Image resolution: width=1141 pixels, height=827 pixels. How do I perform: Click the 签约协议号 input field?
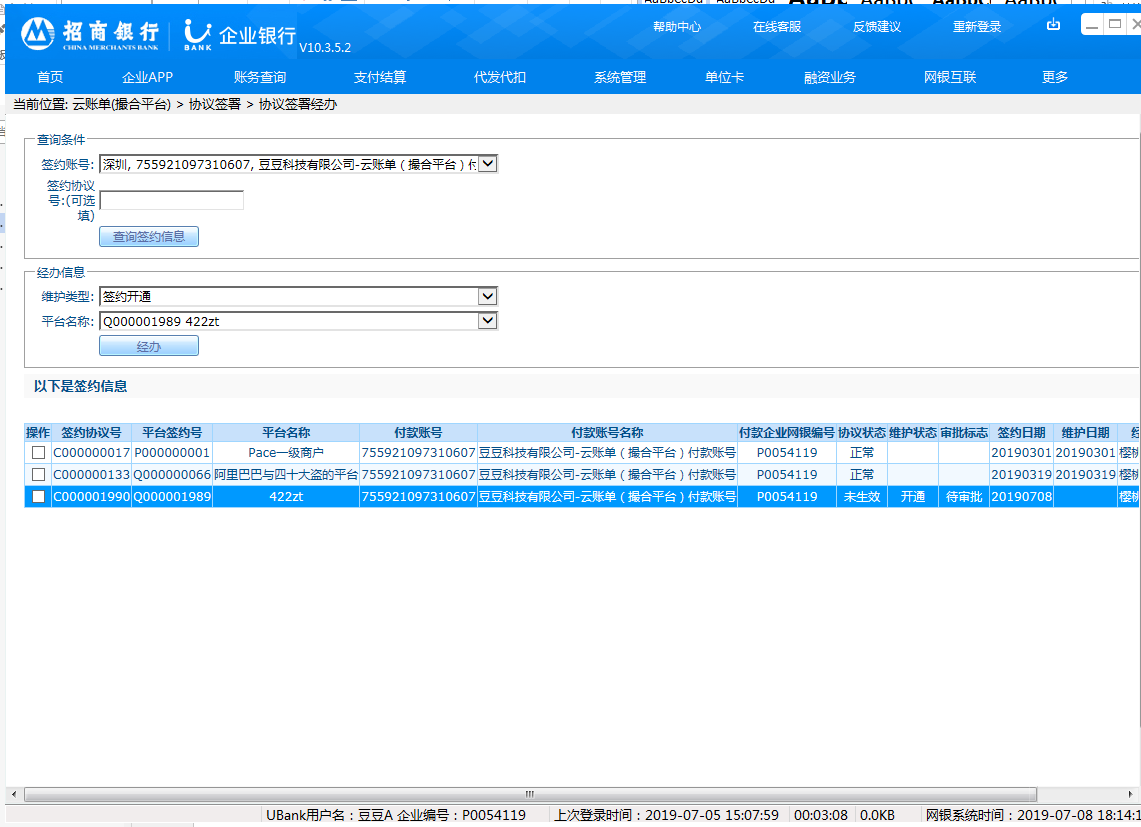(171, 200)
